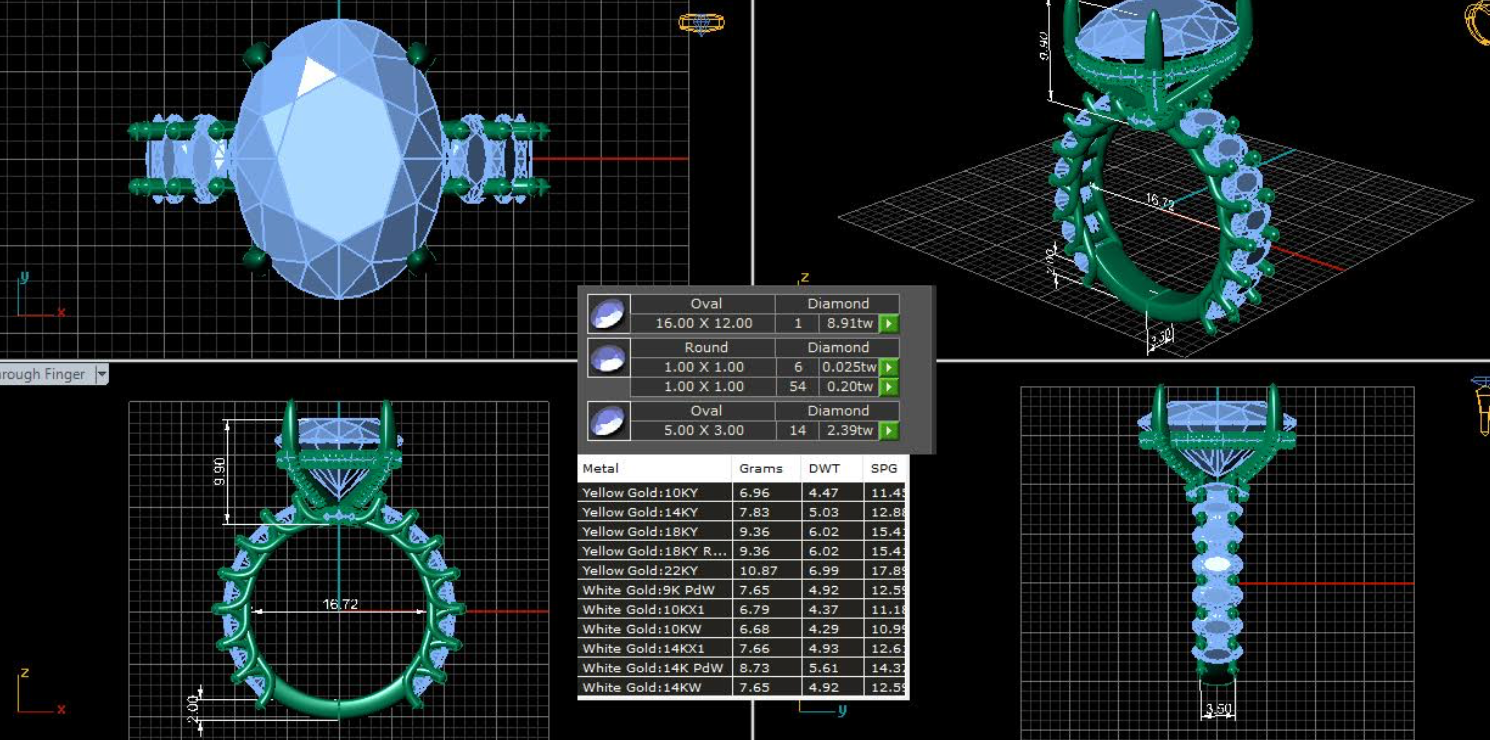Click the Through Finger viewport label

point(44,374)
